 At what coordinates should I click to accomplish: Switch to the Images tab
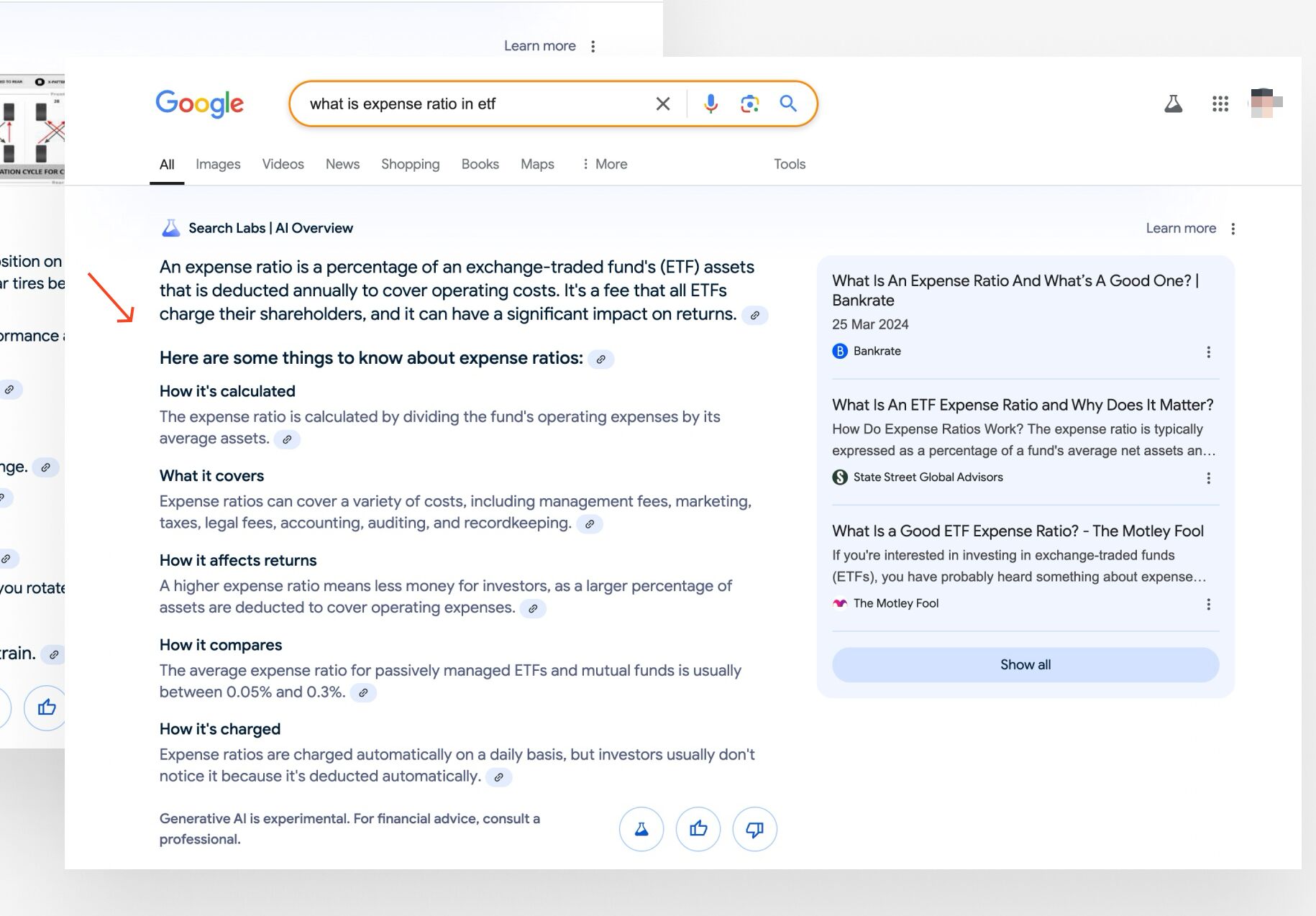click(217, 164)
